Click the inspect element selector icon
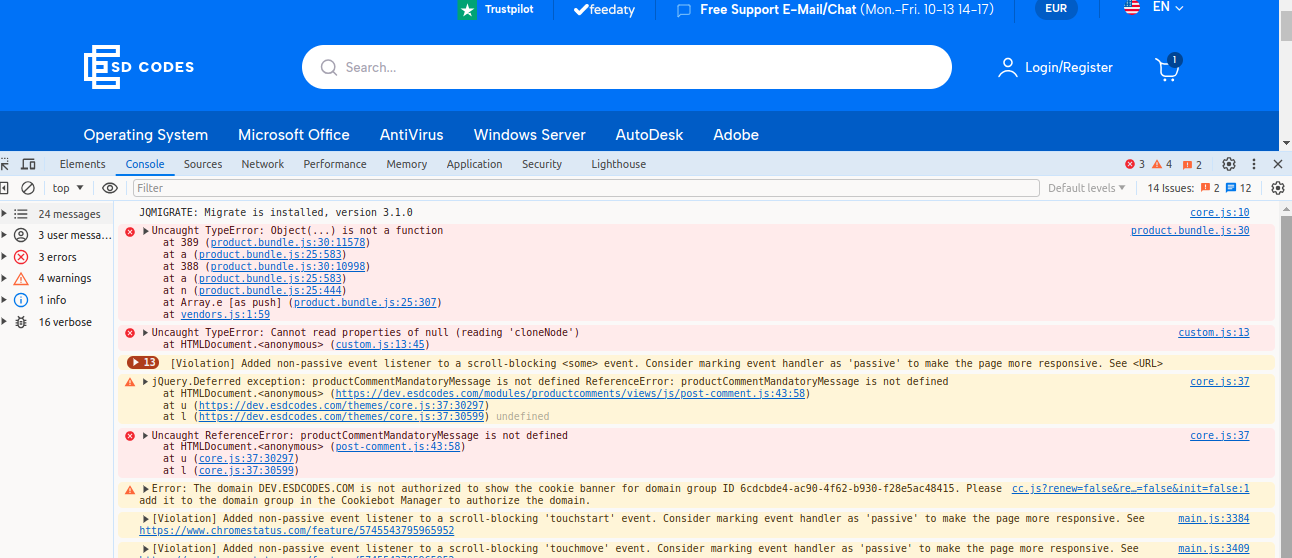This screenshot has width=1292, height=558. [4, 164]
